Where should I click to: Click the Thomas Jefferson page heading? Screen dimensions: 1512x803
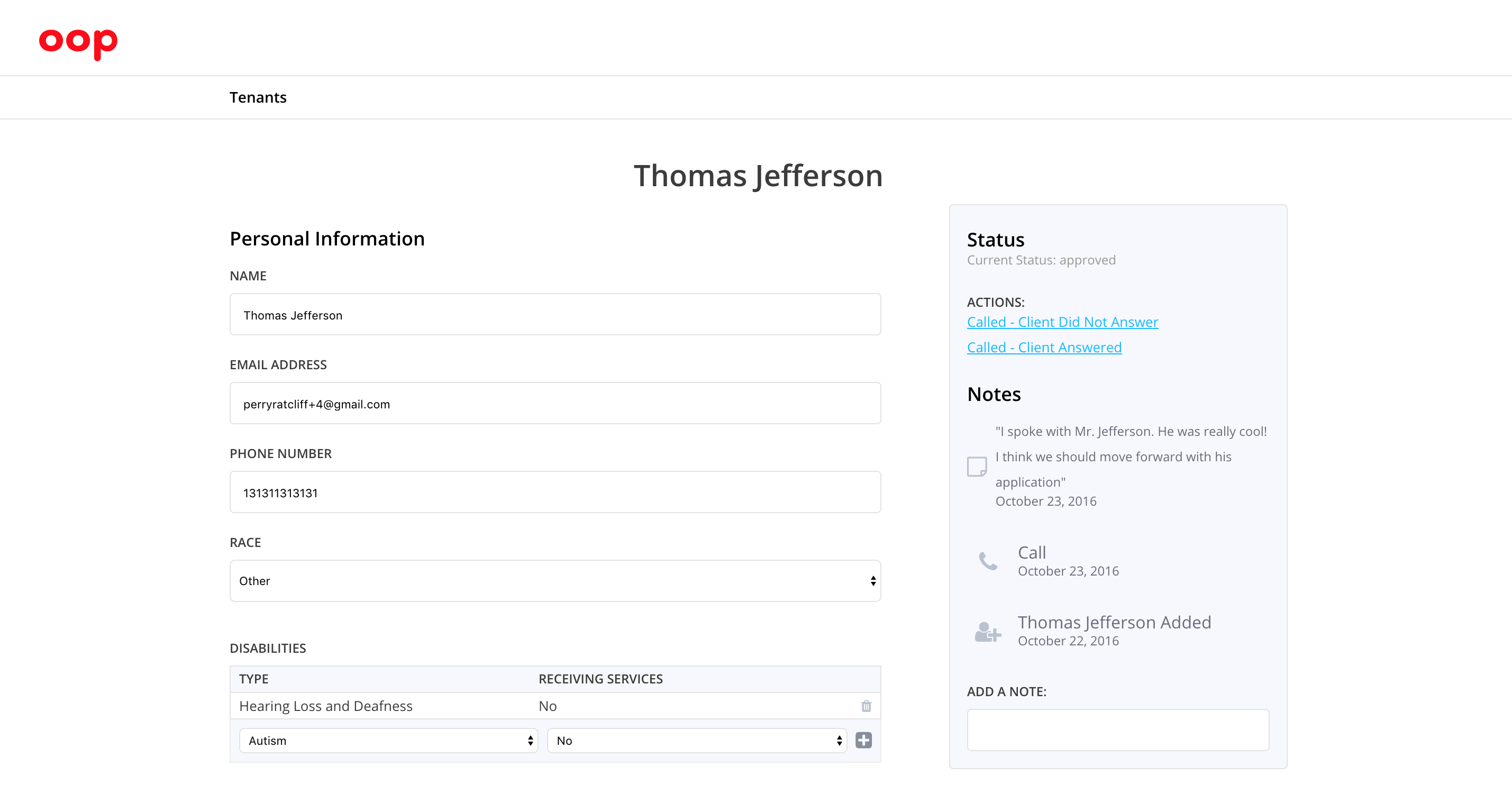tap(758, 176)
